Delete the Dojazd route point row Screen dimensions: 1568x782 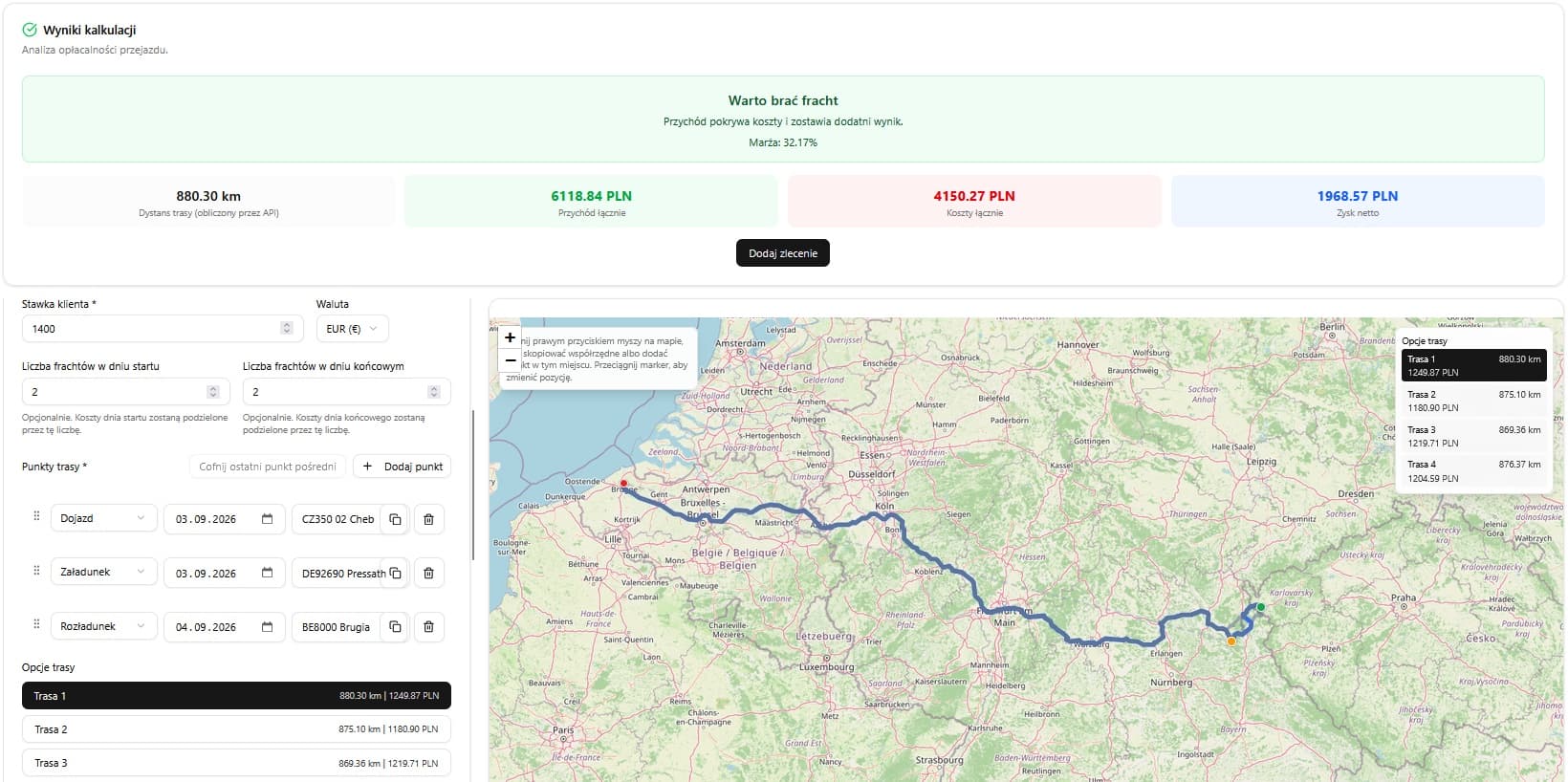428,519
